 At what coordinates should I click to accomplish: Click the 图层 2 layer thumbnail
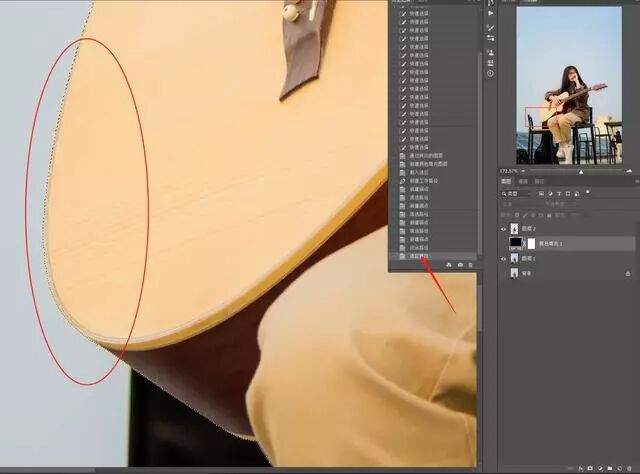(514, 229)
